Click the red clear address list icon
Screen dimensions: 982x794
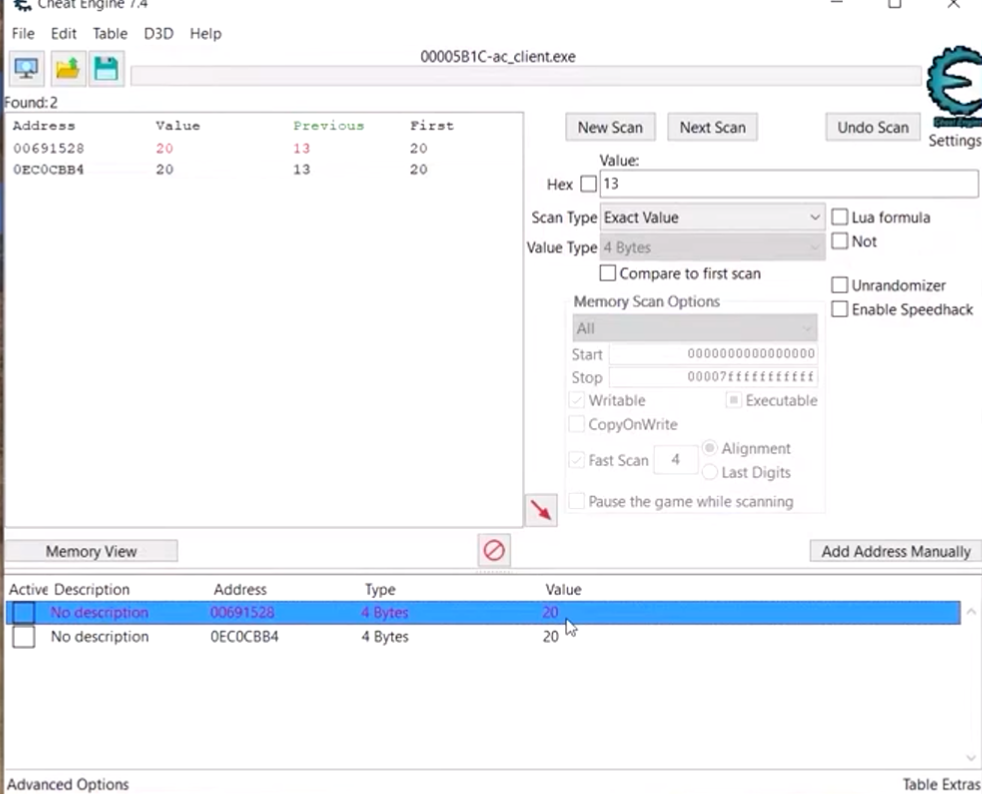(494, 550)
